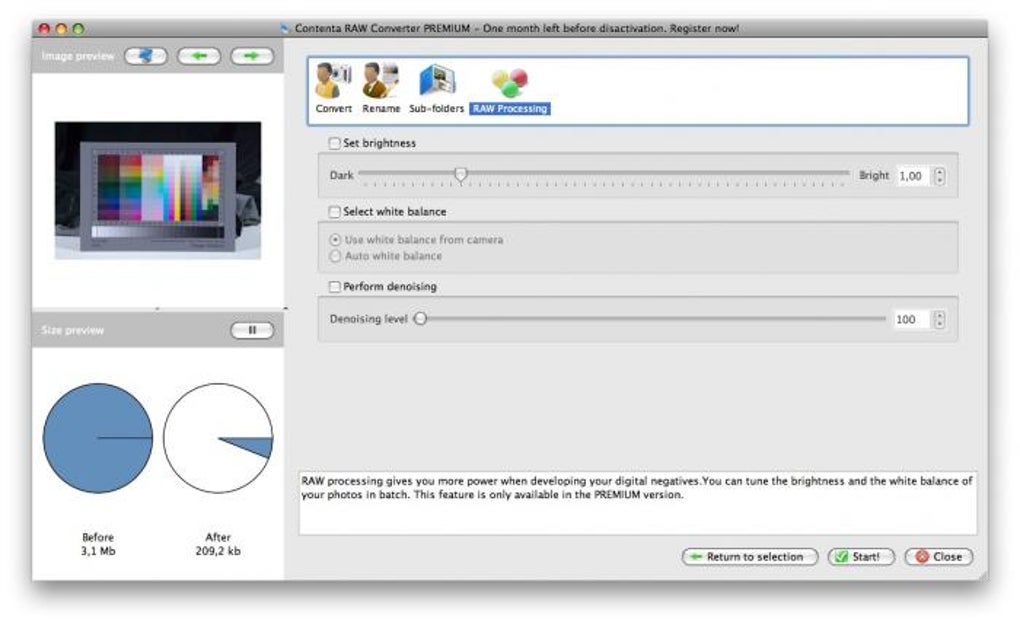Pause the size preview
Image resolution: width=1020 pixels, height=625 pixels.
pyautogui.click(x=252, y=330)
